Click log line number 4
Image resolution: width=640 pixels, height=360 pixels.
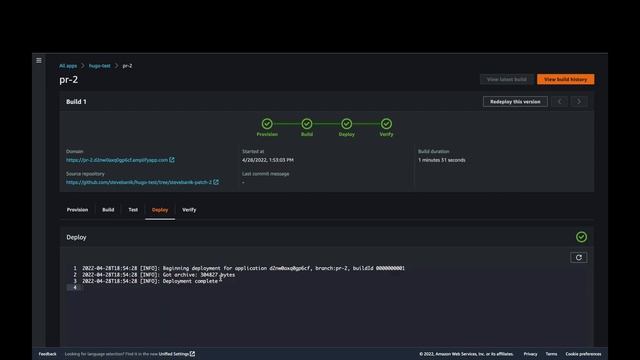point(75,288)
